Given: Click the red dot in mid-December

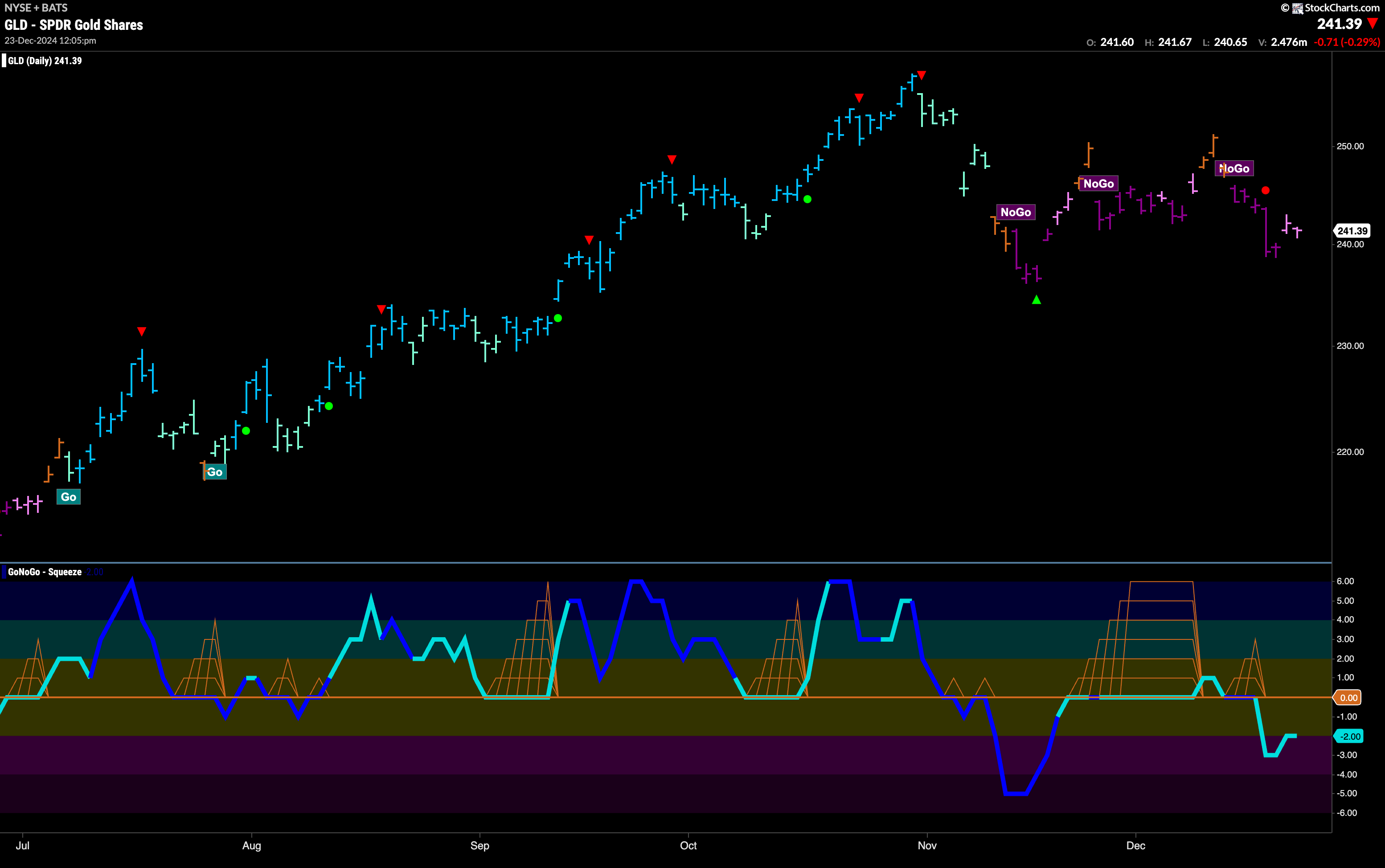Looking at the screenshot, I should pyautogui.click(x=1266, y=190).
